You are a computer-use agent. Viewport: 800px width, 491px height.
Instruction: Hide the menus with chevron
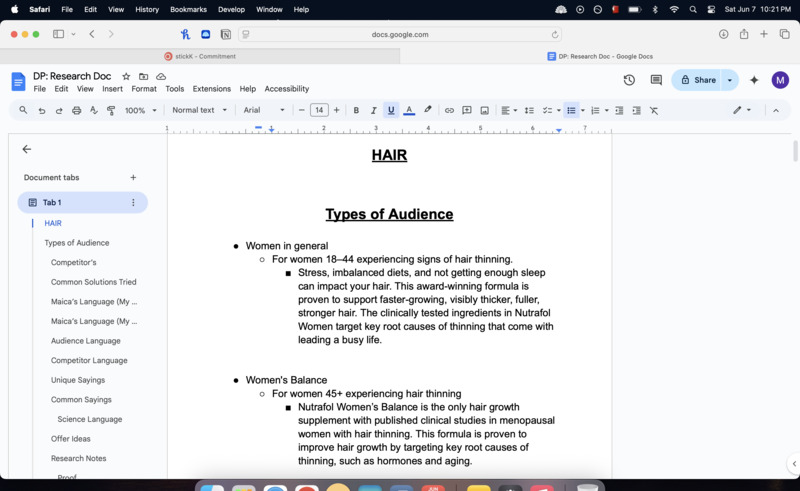[x=776, y=110]
